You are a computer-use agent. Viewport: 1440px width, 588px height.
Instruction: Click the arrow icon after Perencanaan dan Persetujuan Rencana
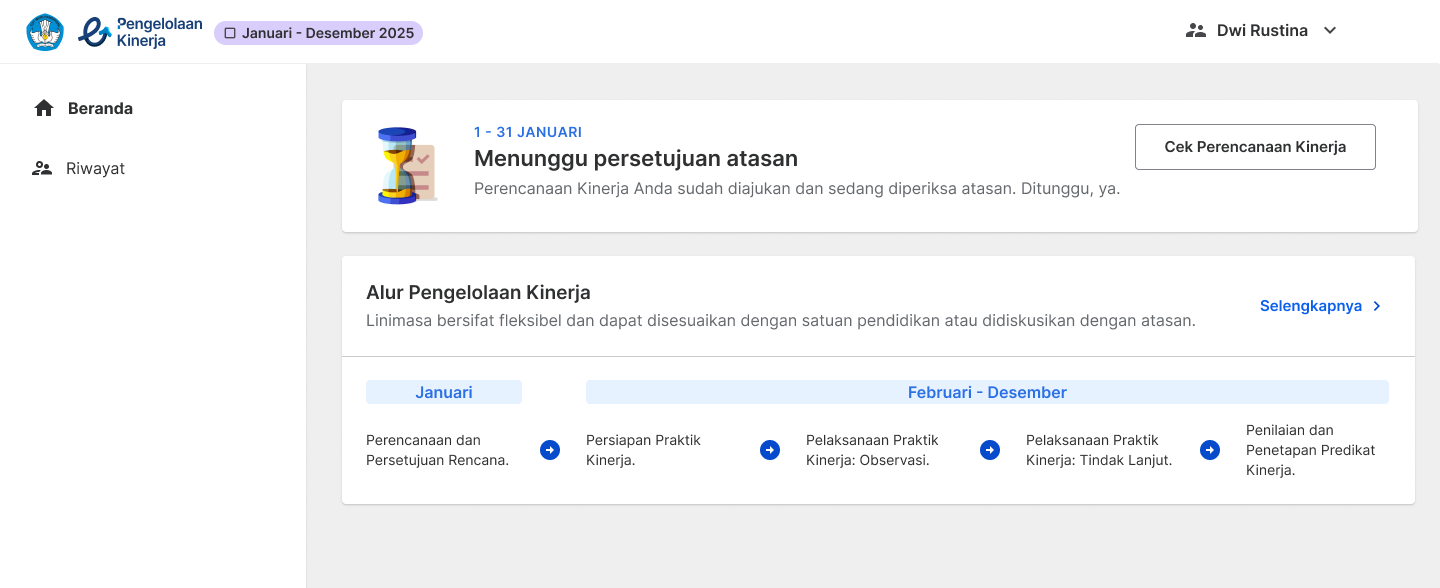pyautogui.click(x=550, y=450)
